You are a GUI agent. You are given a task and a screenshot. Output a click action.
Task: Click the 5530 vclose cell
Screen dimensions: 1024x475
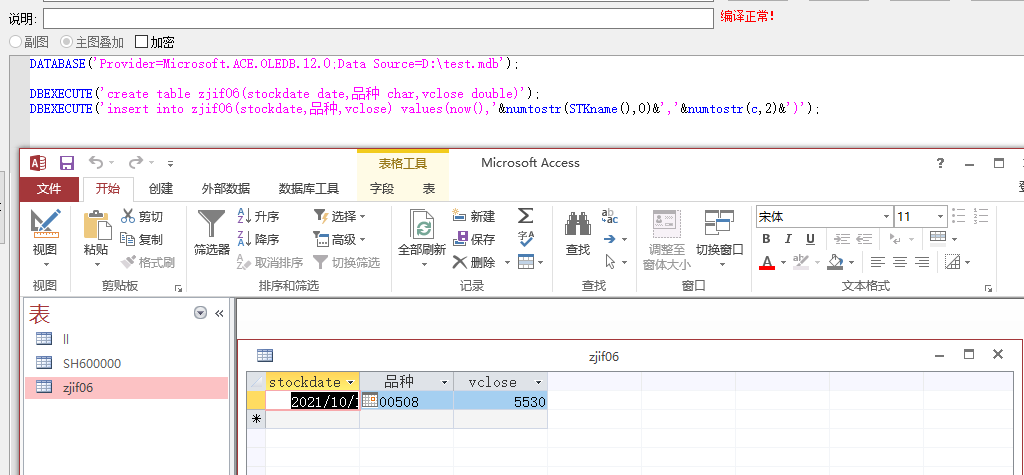tap(500, 401)
